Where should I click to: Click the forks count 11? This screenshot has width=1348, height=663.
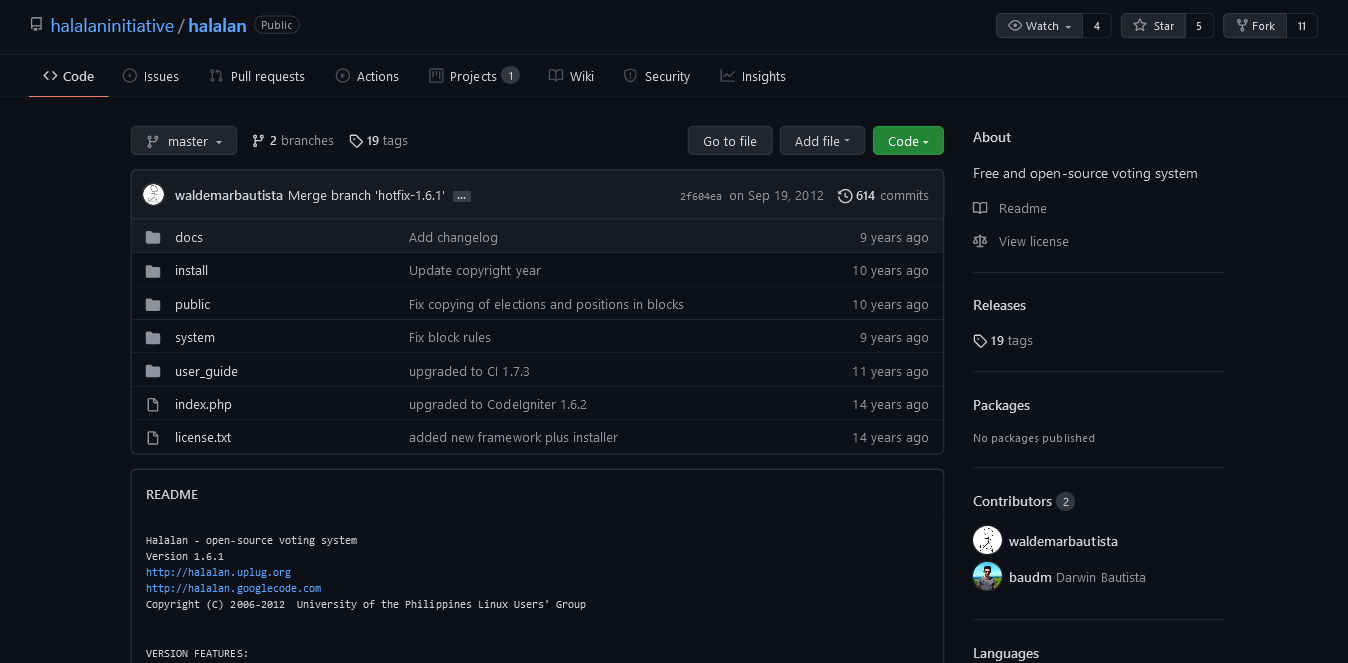pyautogui.click(x=1302, y=26)
